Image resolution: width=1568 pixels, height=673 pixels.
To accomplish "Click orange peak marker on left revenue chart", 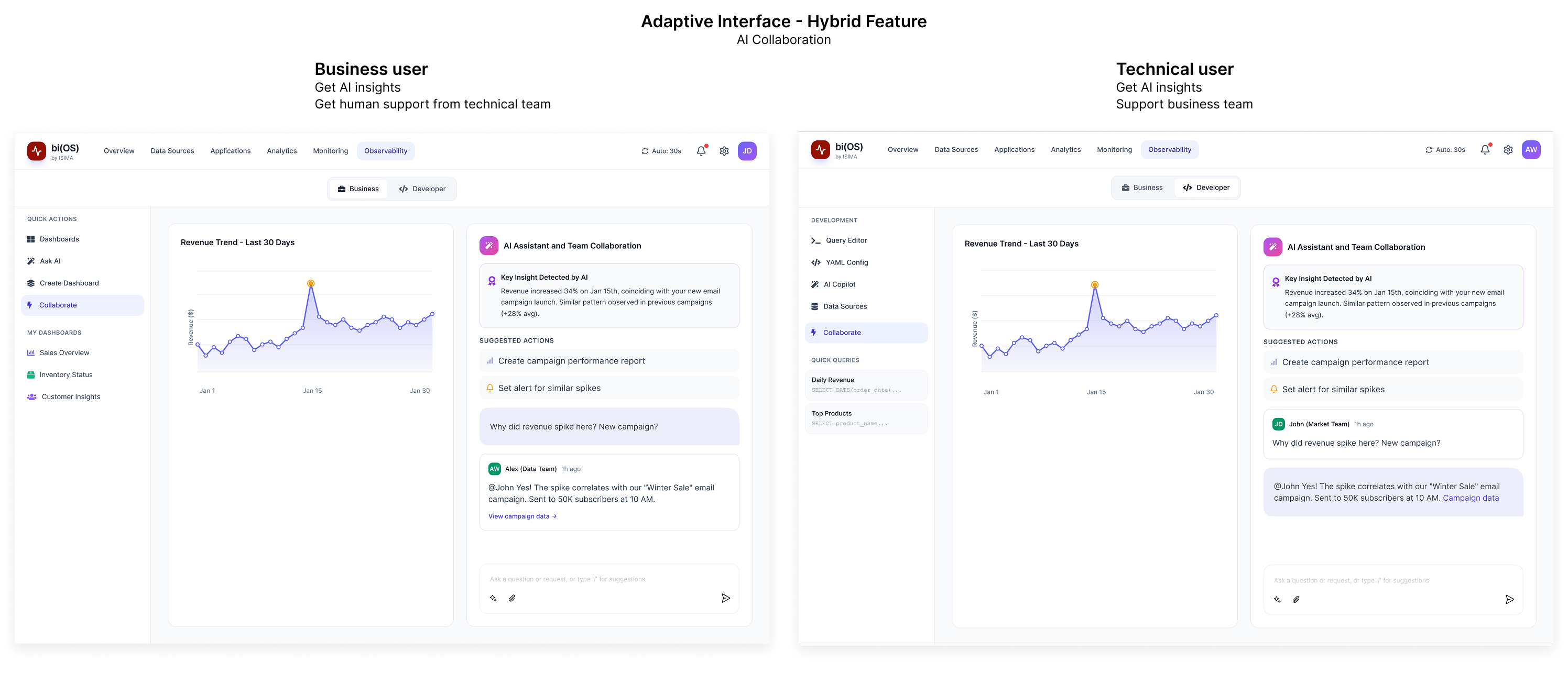I will pos(310,283).
